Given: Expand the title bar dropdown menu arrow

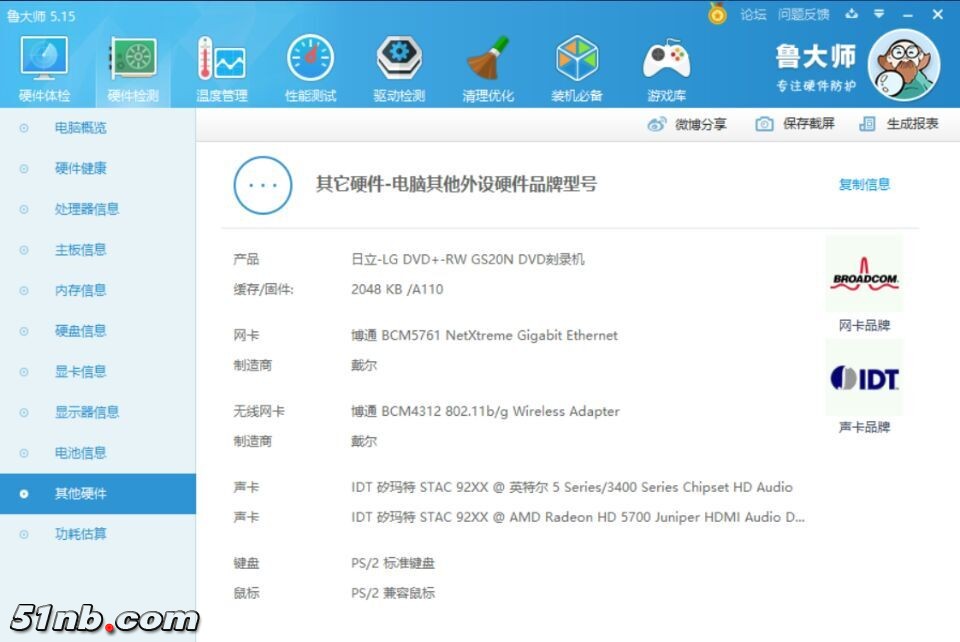Looking at the screenshot, I should click(879, 14).
